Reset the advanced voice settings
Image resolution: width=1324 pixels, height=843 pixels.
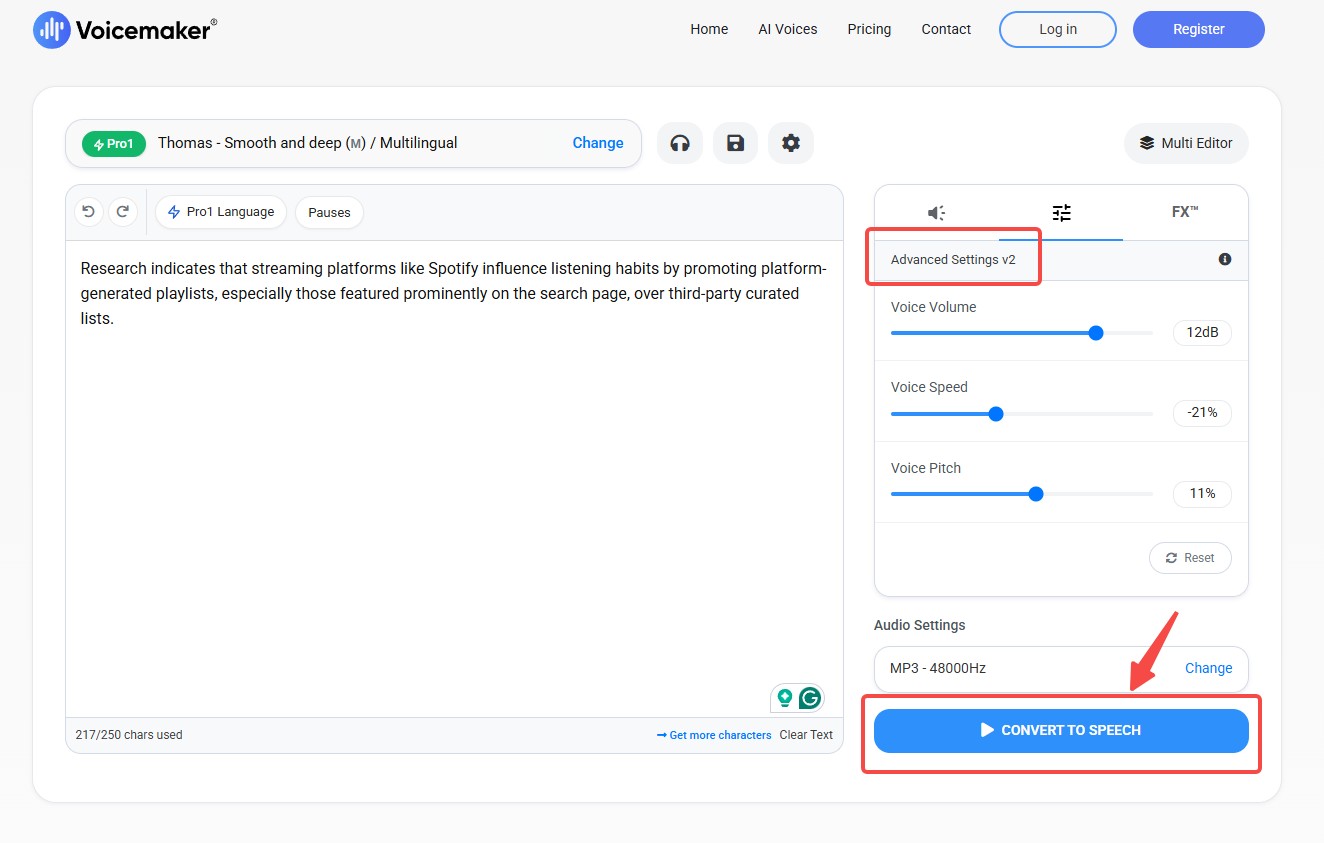(x=1190, y=558)
